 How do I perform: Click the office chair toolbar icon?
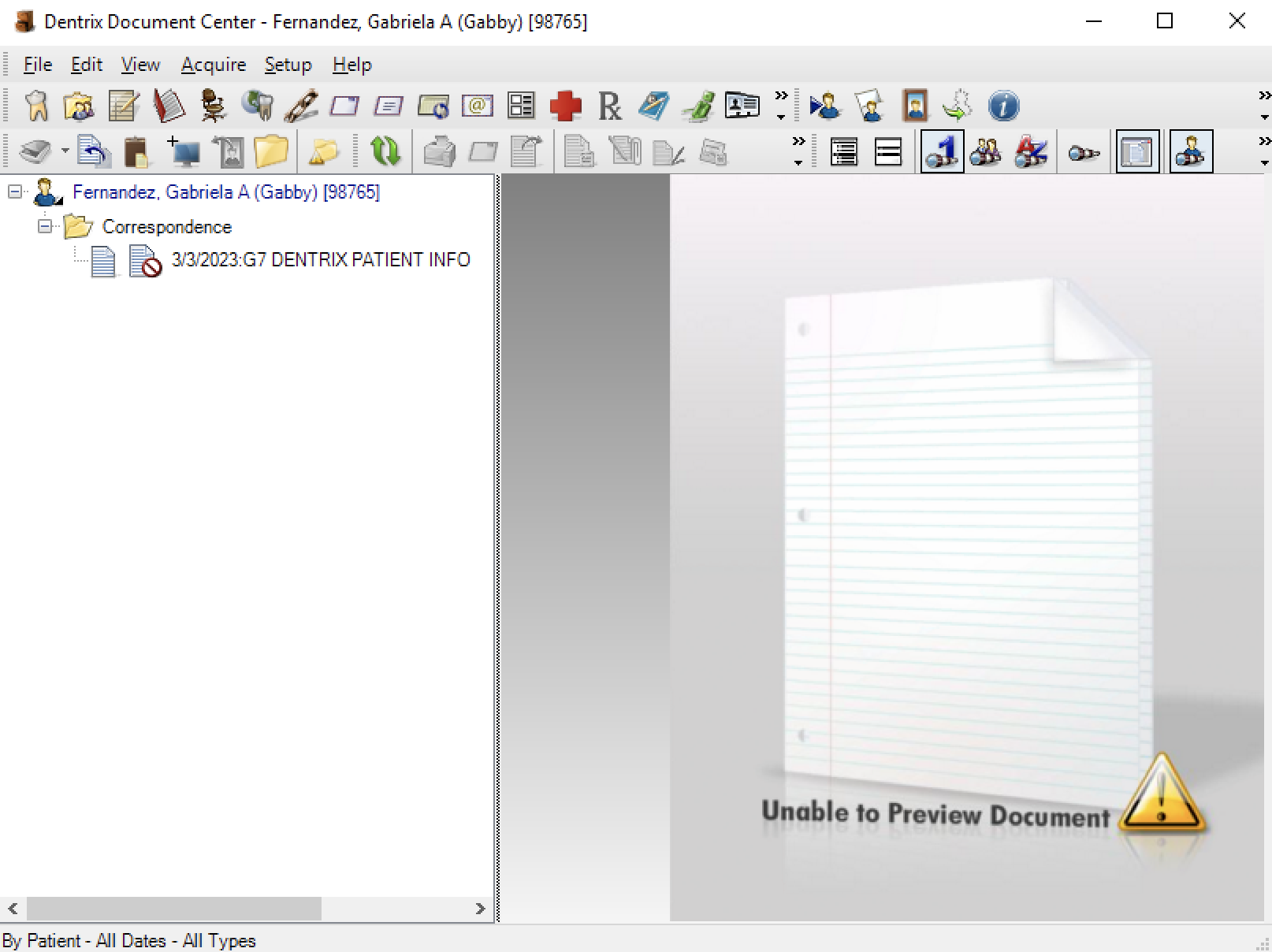click(212, 106)
